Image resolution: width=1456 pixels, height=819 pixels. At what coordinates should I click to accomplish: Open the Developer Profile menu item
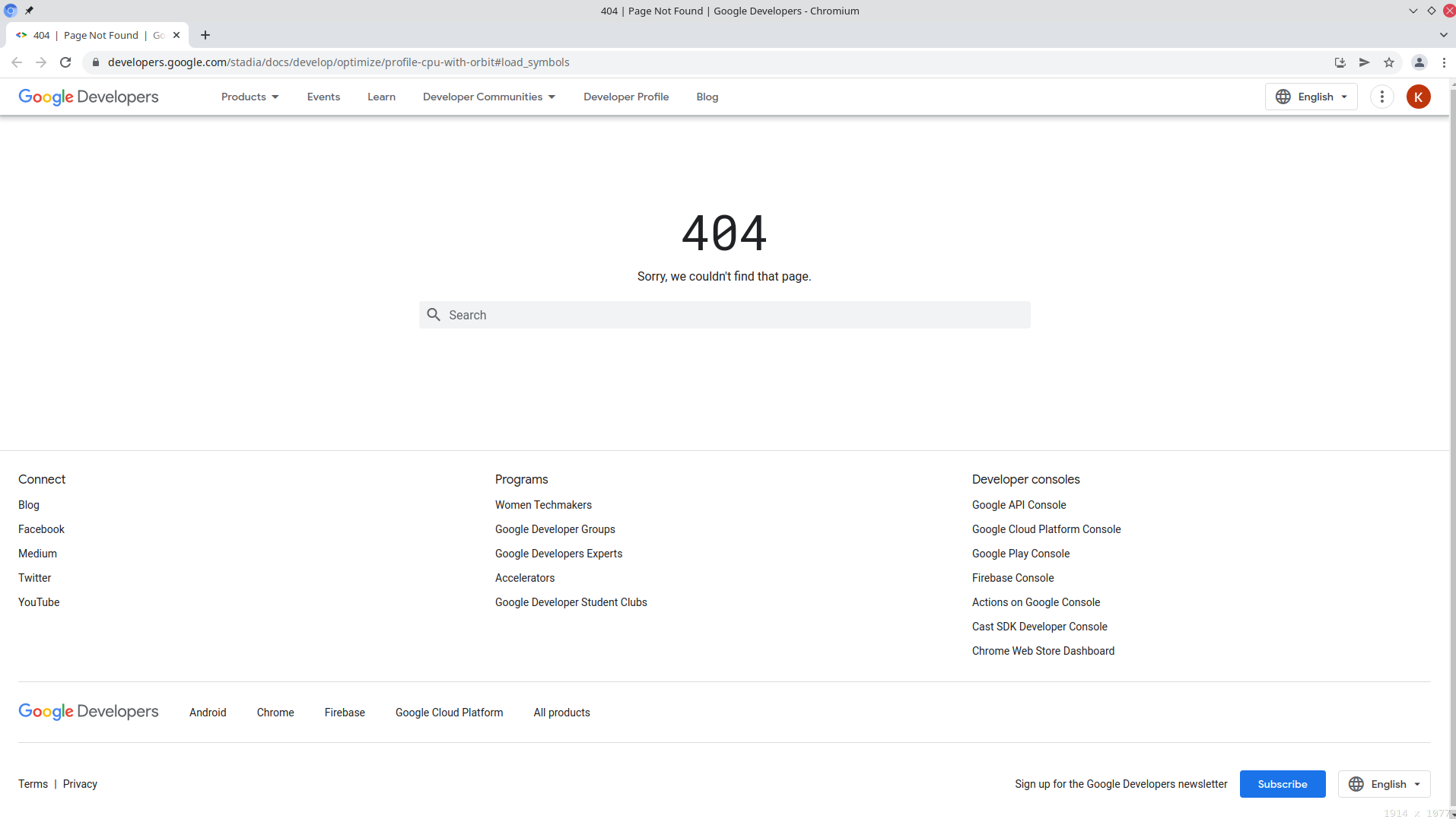(626, 97)
